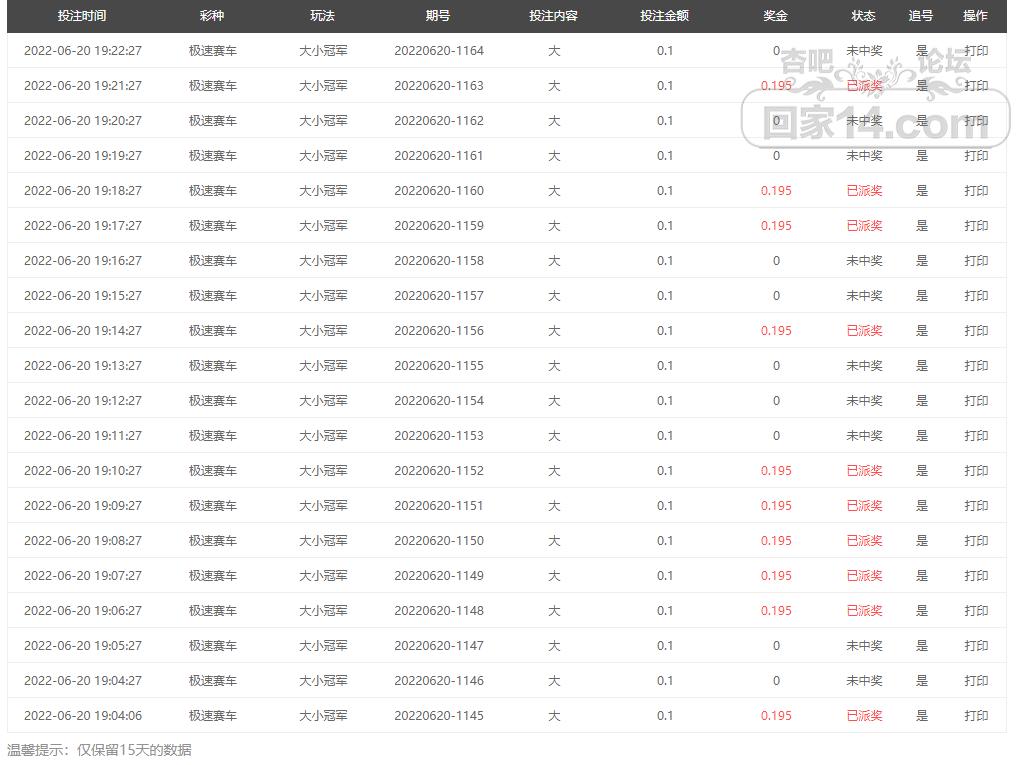Click 打印 for period 20220620-1155
The width and height of the screenshot is (1016, 765).
pos(976,365)
